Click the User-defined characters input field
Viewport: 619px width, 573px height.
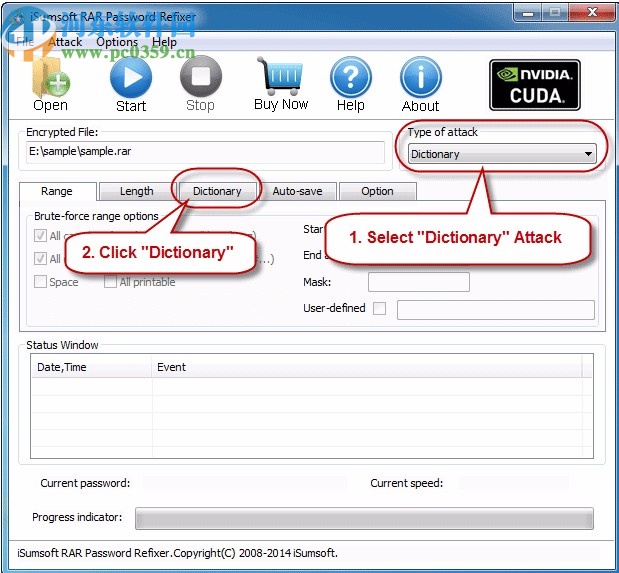(496, 310)
